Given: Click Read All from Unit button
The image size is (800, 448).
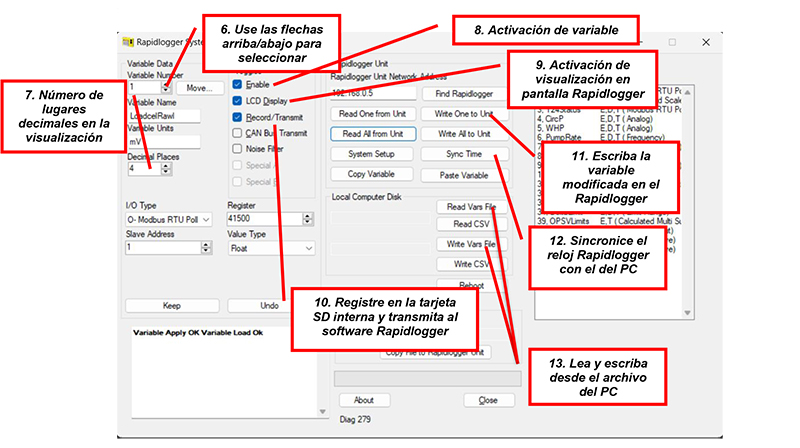Looking at the screenshot, I should click(x=372, y=134).
